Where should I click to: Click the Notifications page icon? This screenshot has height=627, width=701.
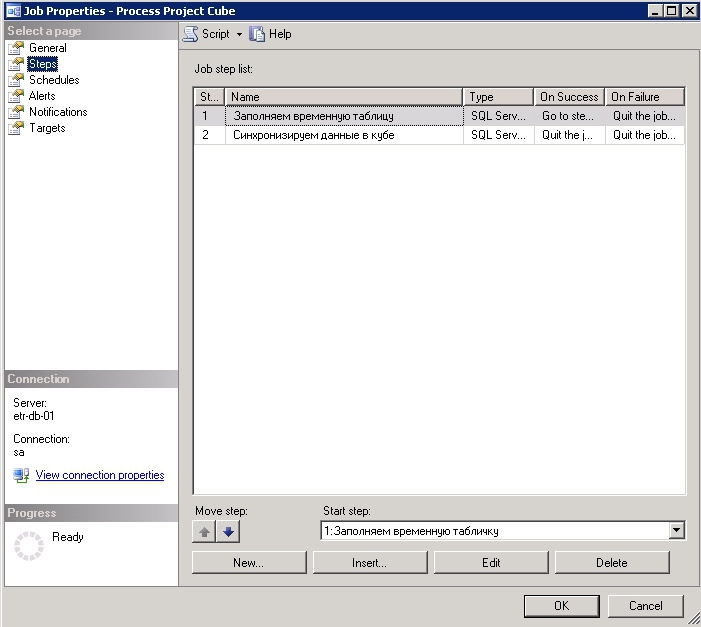pos(16,112)
